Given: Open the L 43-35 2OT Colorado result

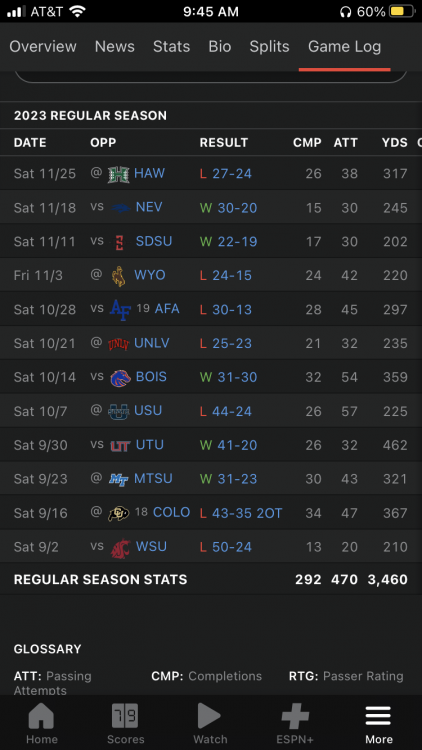Looking at the screenshot, I should pos(241,513).
